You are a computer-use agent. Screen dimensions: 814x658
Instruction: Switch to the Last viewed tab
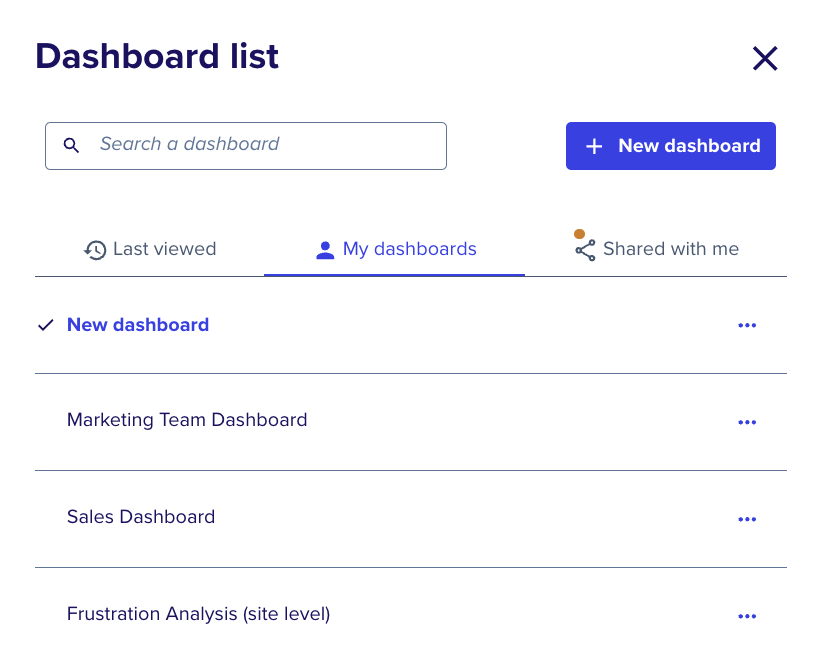(x=150, y=249)
